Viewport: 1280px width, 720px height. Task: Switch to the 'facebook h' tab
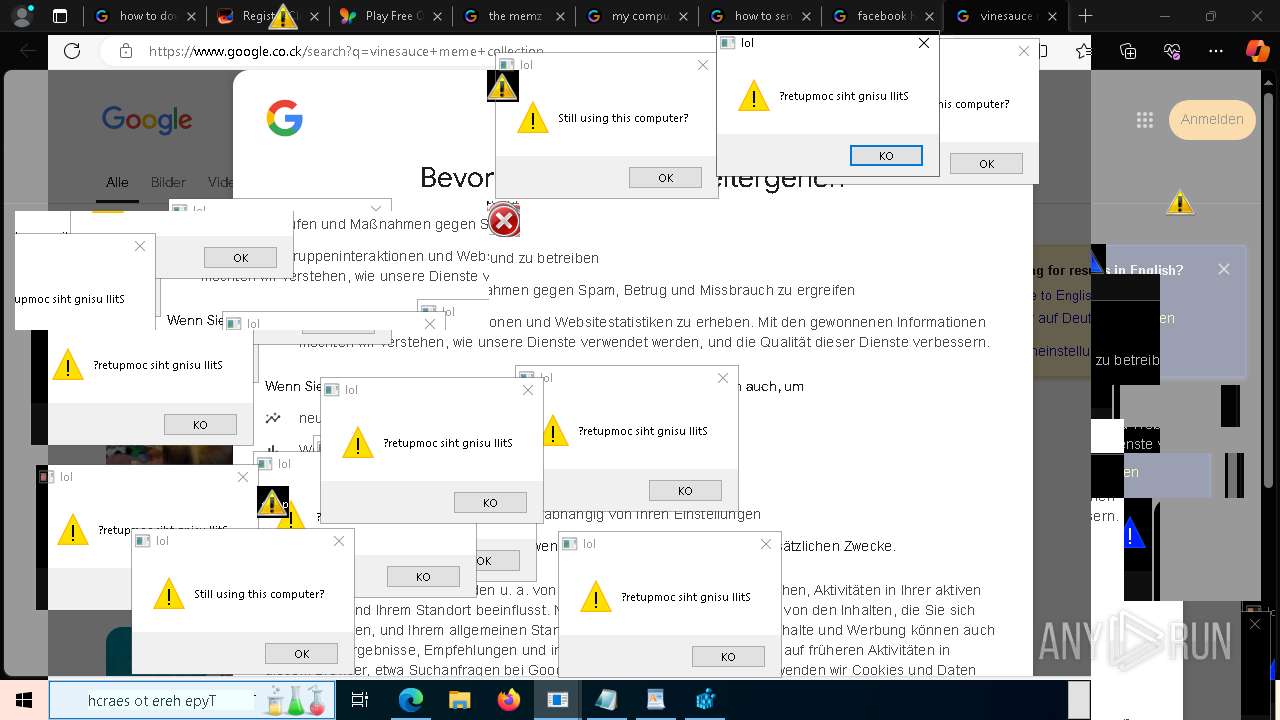884,16
